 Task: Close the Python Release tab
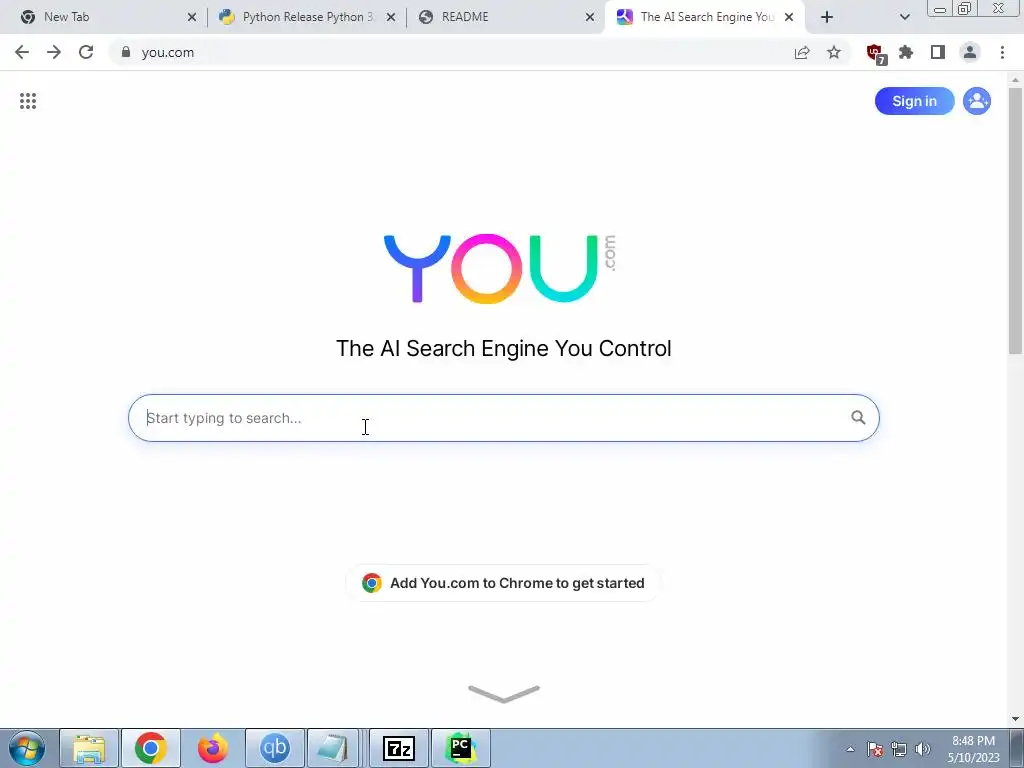coord(391,17)
